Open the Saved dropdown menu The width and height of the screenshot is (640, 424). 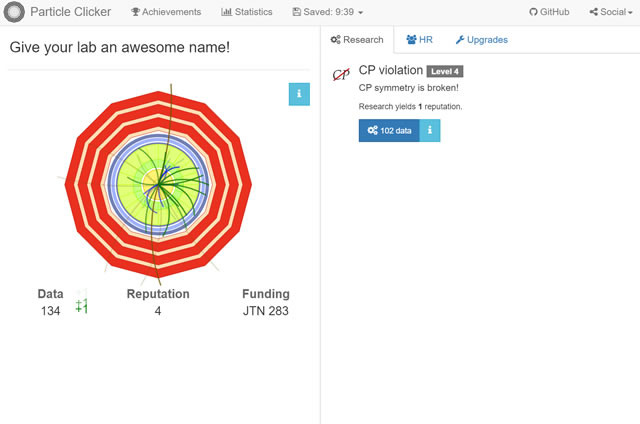[x=328, y=12]
